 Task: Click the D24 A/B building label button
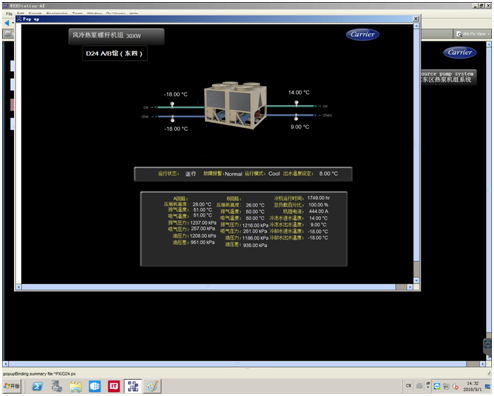tap(115, 53)
